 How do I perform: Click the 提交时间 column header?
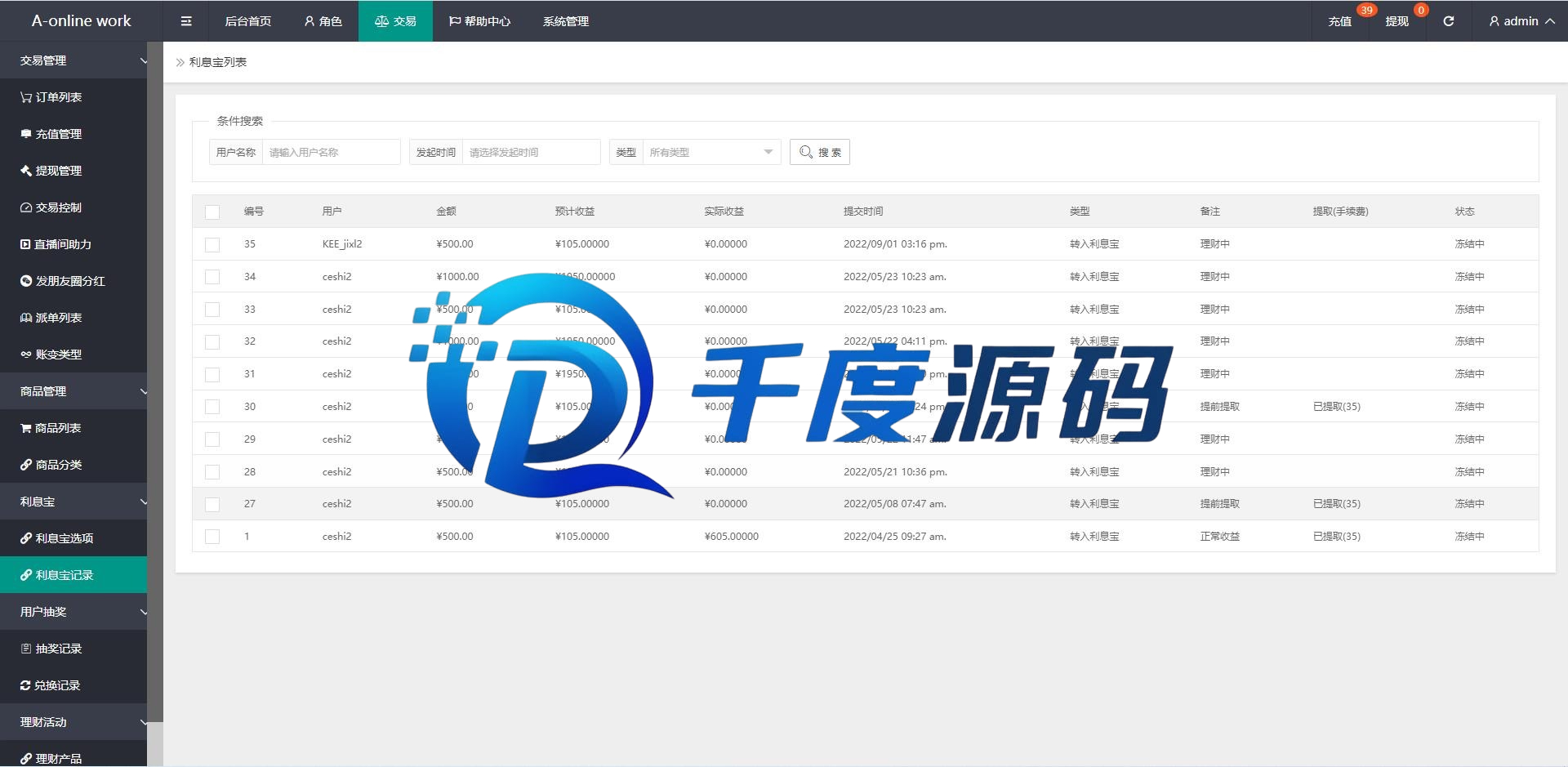coord(863,212)
